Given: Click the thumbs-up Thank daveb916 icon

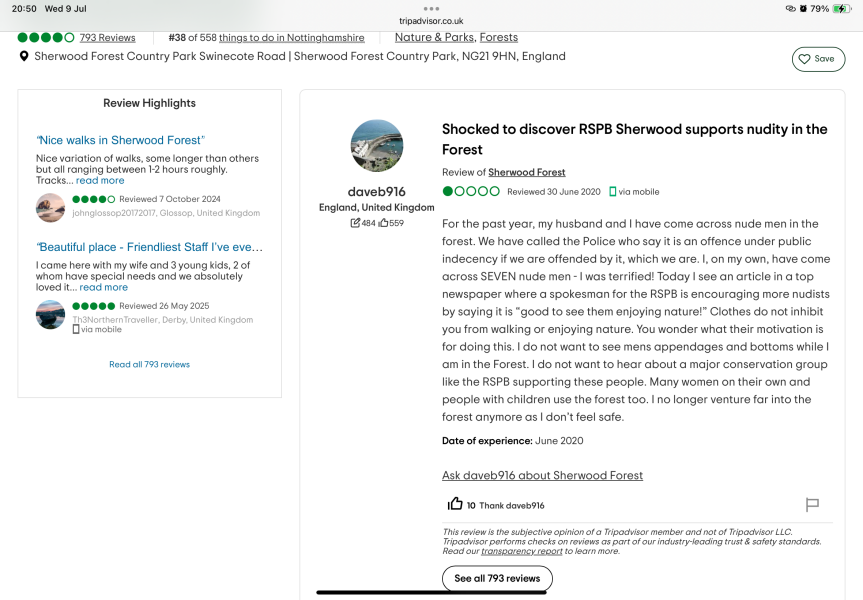Looking at the screenshot, I should click(455, 504).
